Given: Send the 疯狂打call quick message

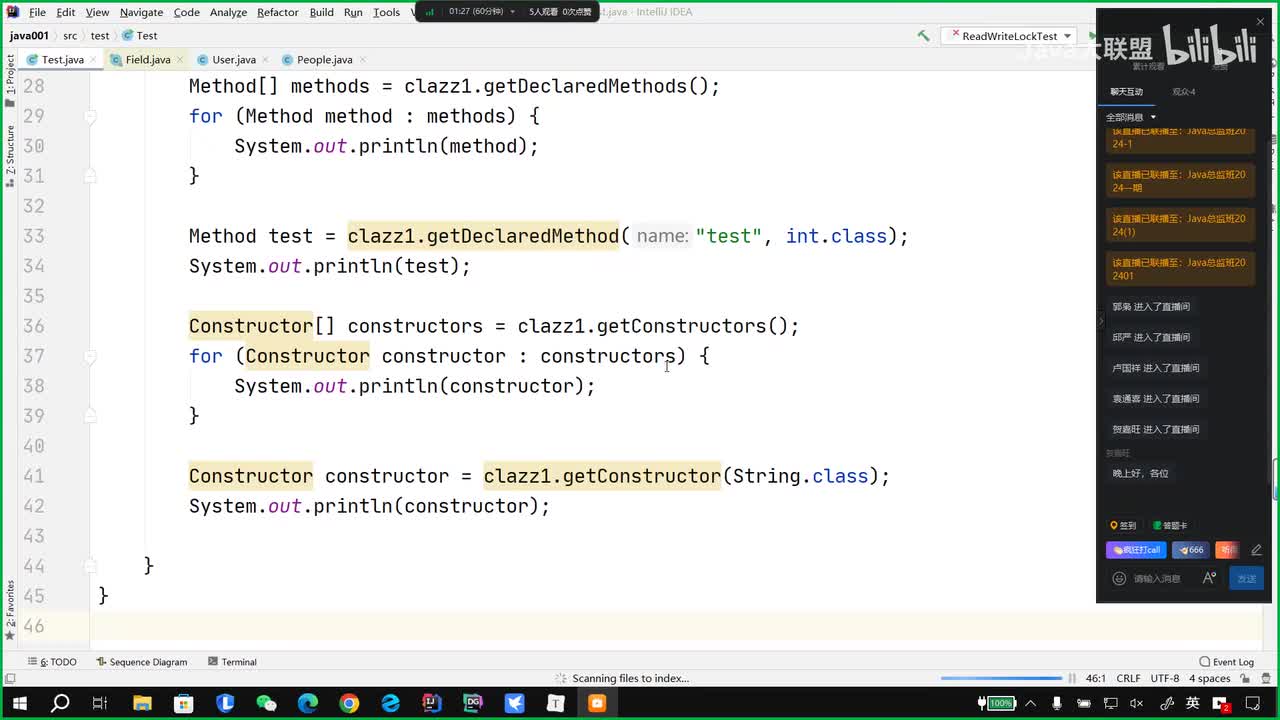Looking at the screenshot, I should pos(1136,550).
